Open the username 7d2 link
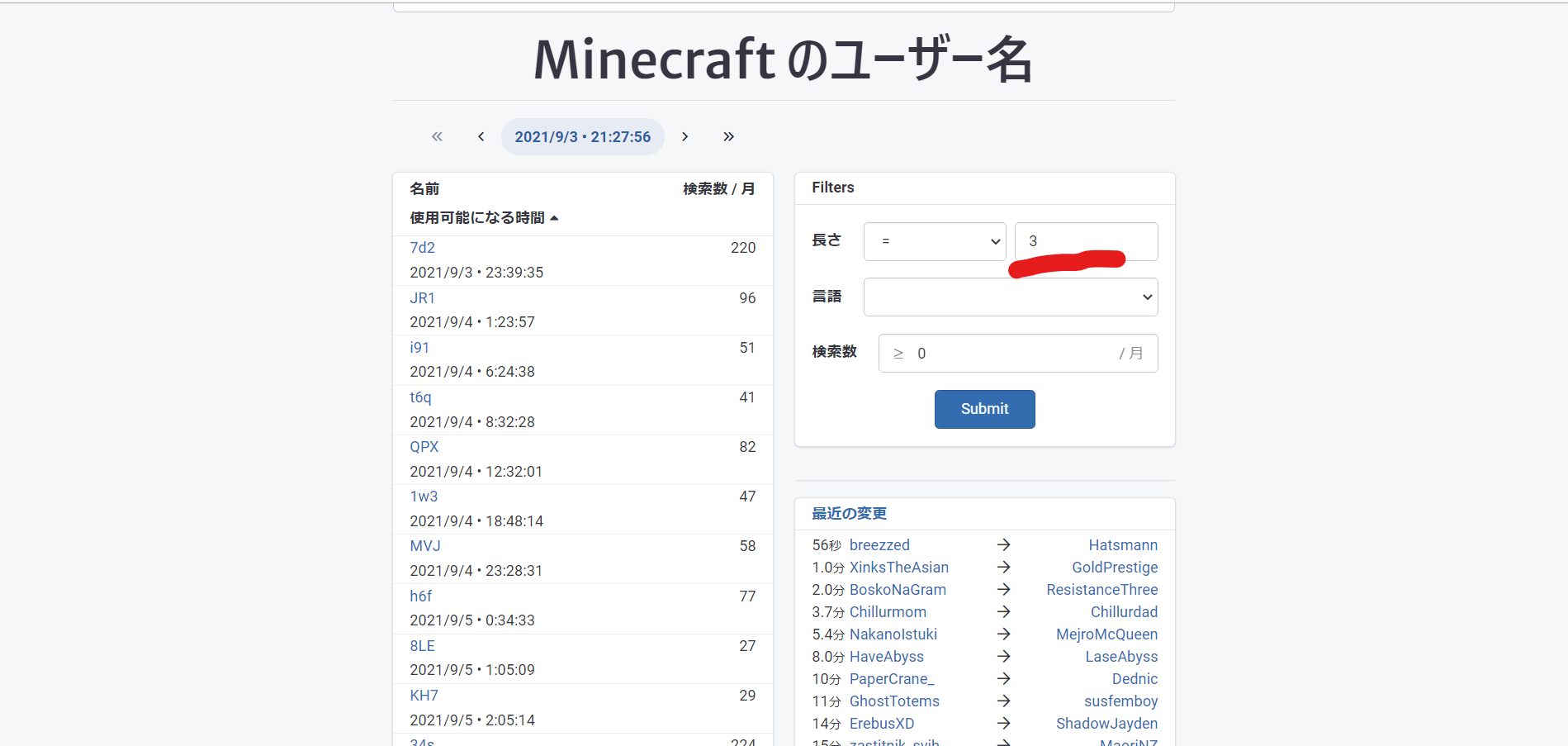1568x746 pixels. click(423, 248)
